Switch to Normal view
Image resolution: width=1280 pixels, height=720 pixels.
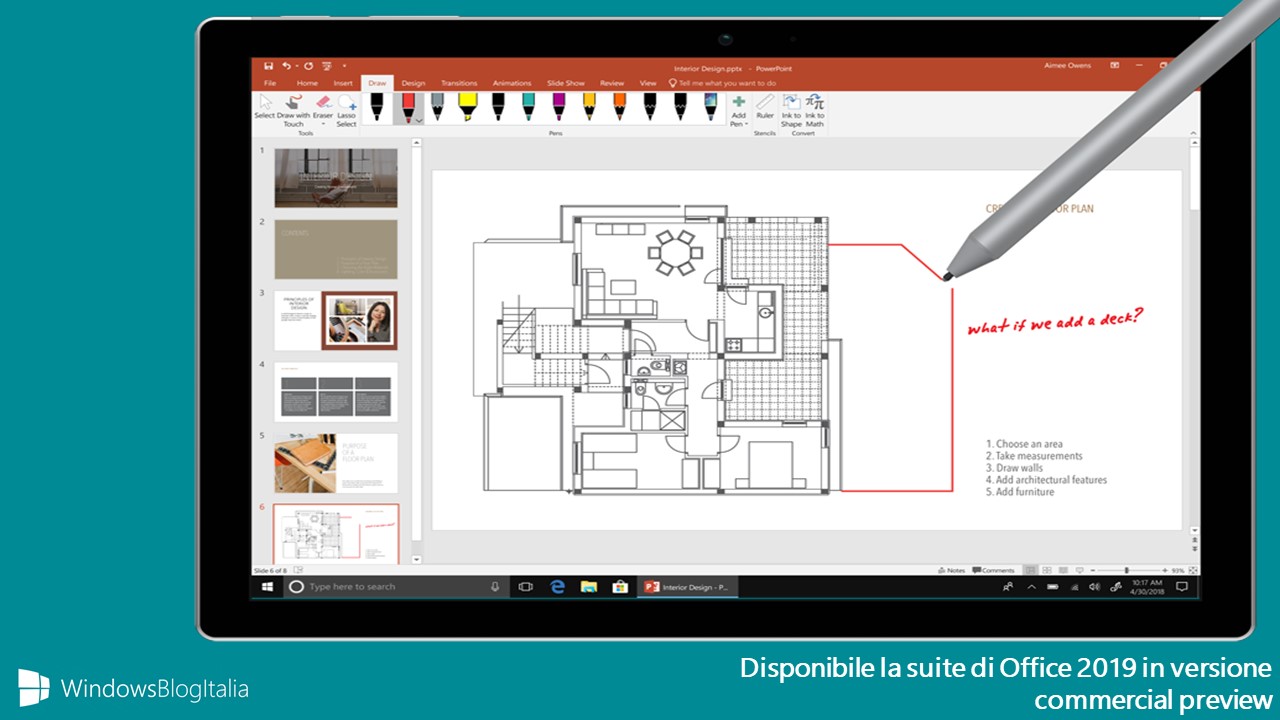pos(1031,570)
